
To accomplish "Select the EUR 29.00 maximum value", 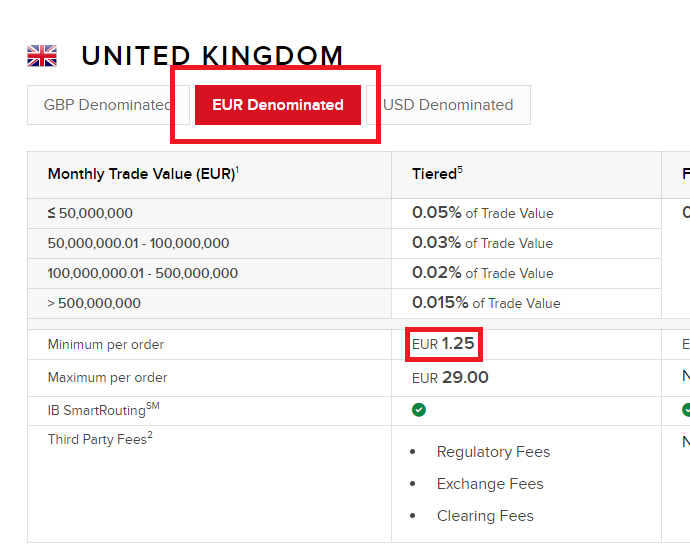I will tap(450, 378).
